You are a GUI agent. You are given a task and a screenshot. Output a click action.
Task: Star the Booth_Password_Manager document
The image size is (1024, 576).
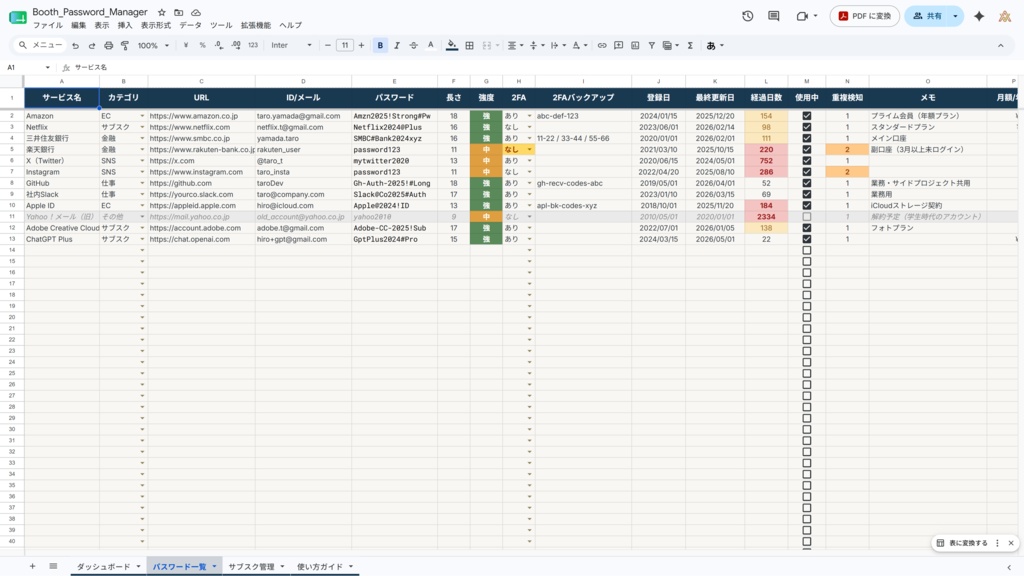[x=162, y=12]
